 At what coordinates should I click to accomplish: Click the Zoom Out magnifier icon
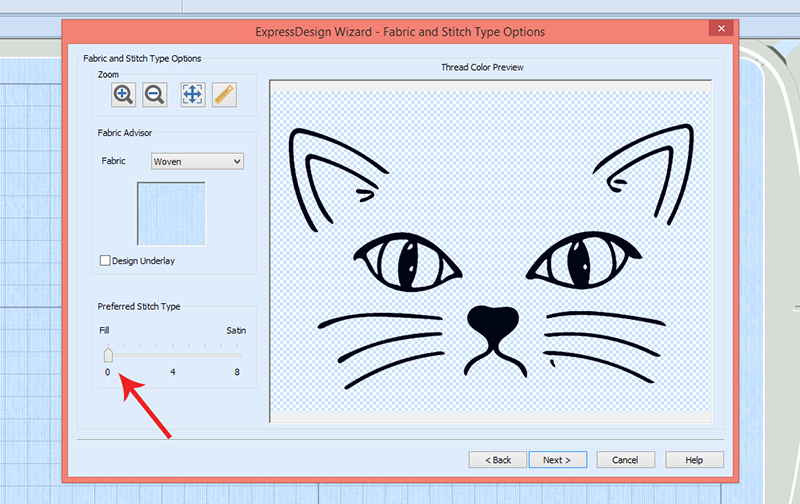(155, 95)
